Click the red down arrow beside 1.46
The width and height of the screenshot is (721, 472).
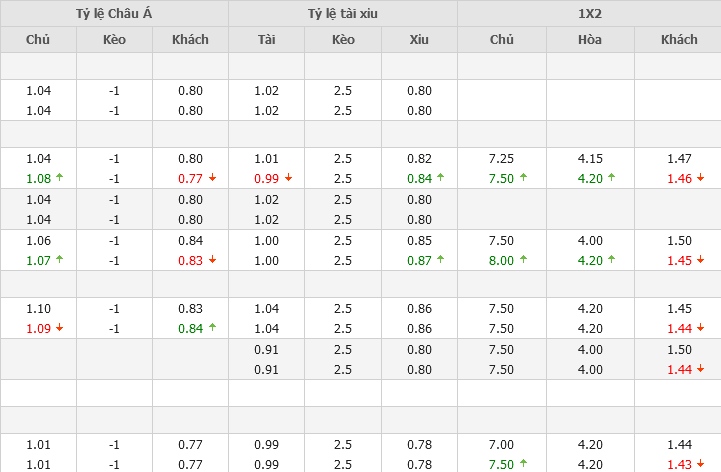coord(701,178)
